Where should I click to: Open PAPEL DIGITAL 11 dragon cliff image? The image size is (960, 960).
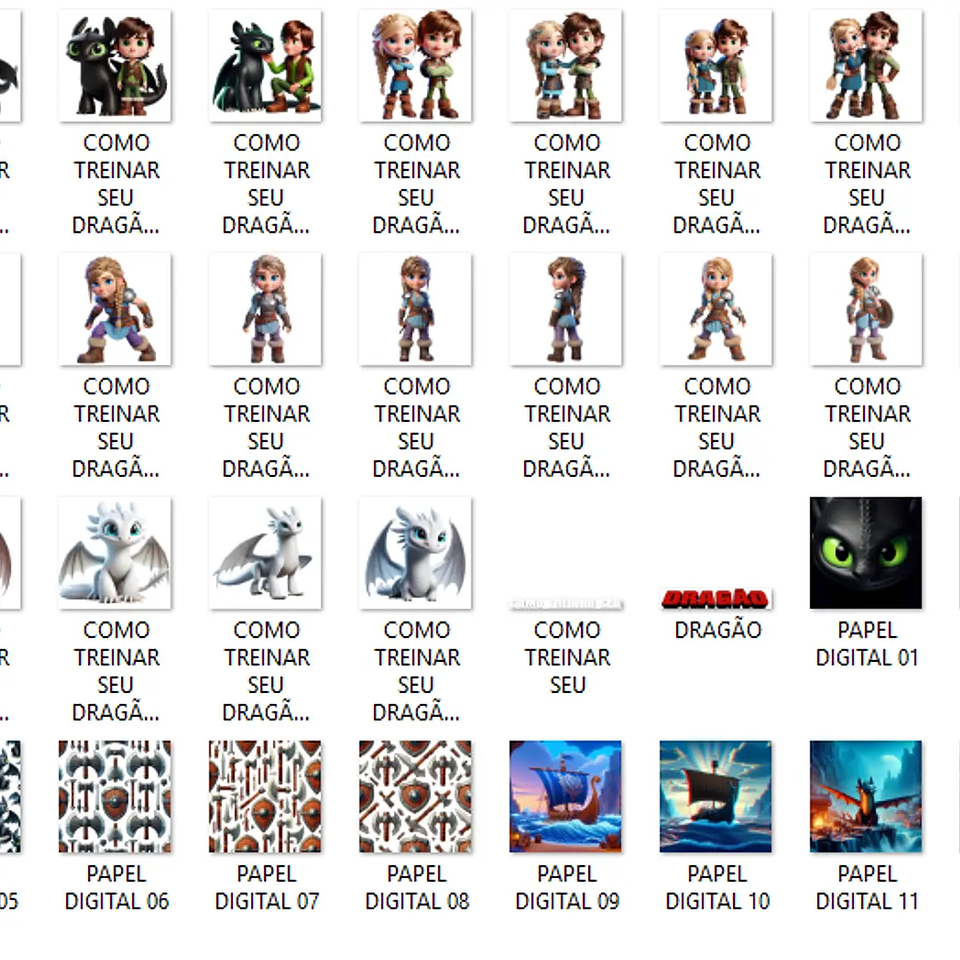pyautogui.click(x=866, y=796)
